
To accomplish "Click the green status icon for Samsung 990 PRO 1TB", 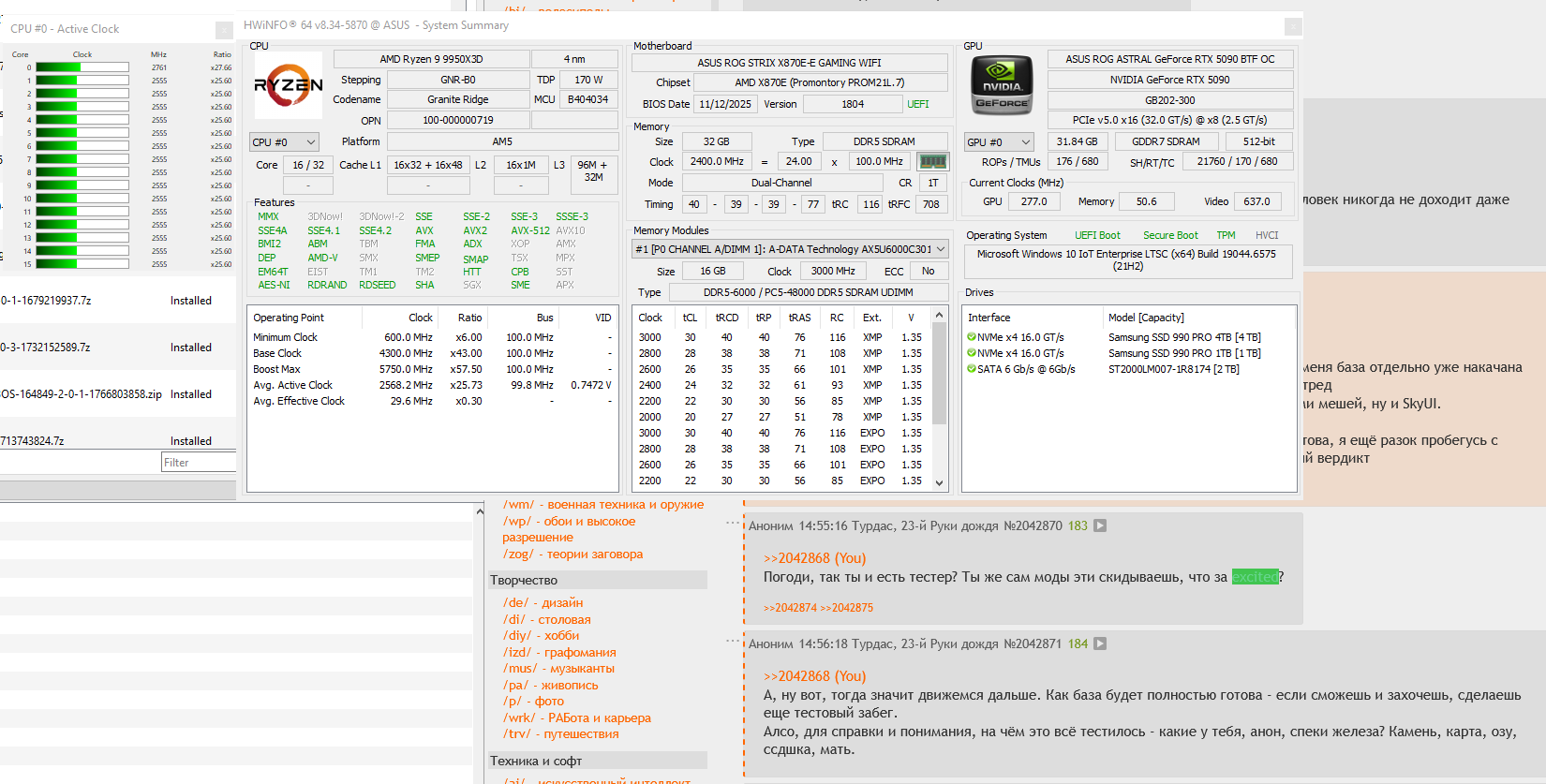I will click(972, 353).
